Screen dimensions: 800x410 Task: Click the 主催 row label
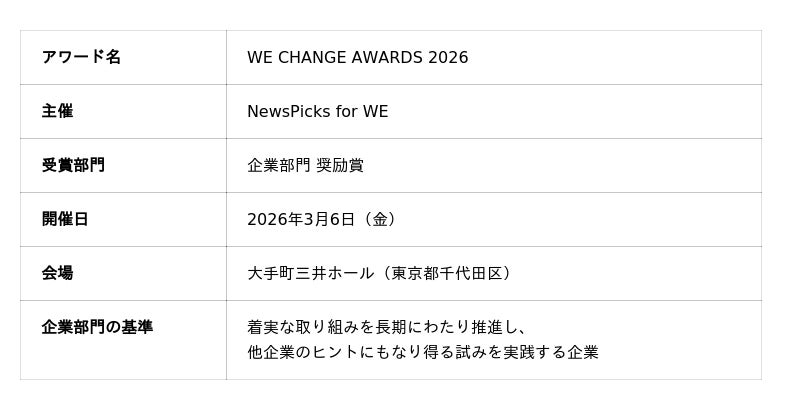(57, 111)
